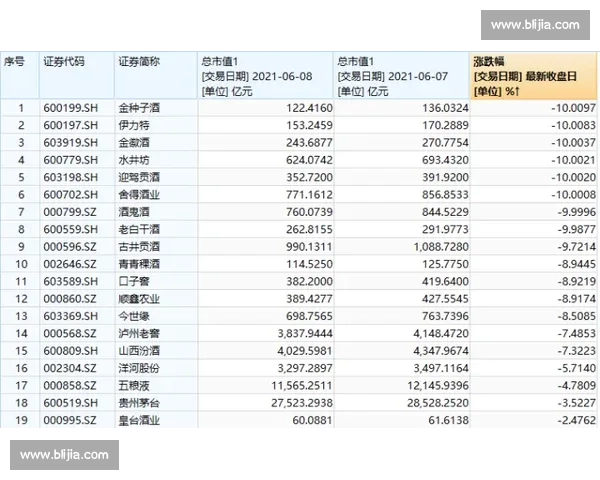
Task: Click the stock name 口子窖
Action: coord(134,281)
